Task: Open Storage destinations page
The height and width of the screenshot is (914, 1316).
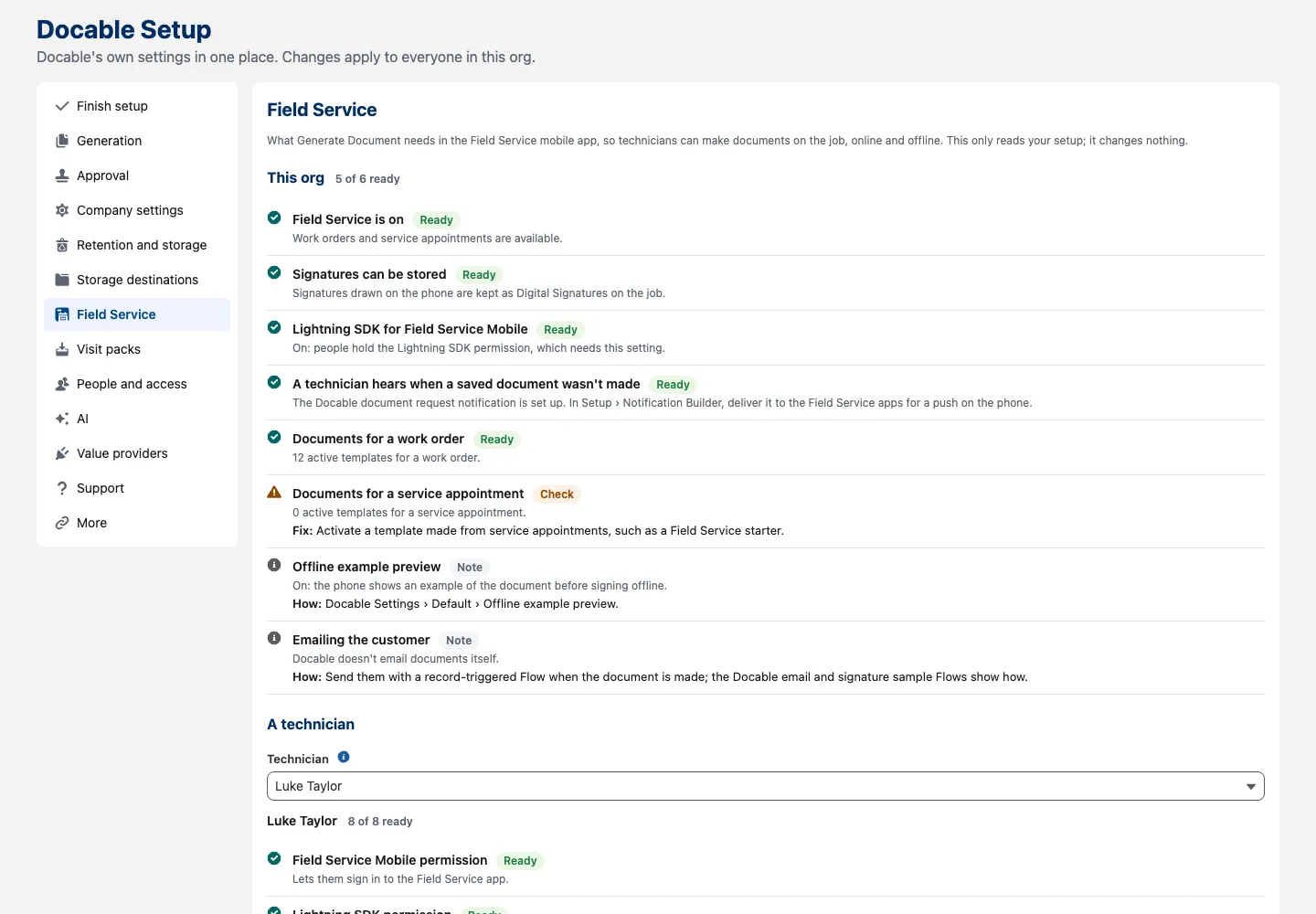Action: [137, 280]
